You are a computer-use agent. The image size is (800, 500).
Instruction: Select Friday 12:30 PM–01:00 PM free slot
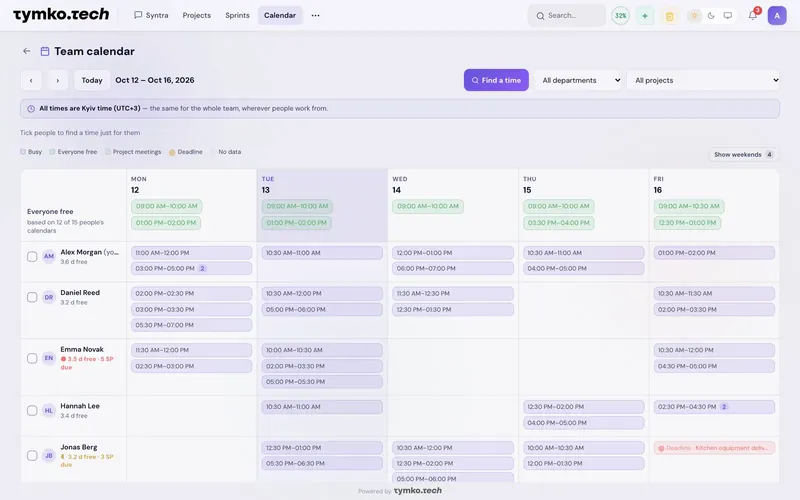(x=687, y=222)
